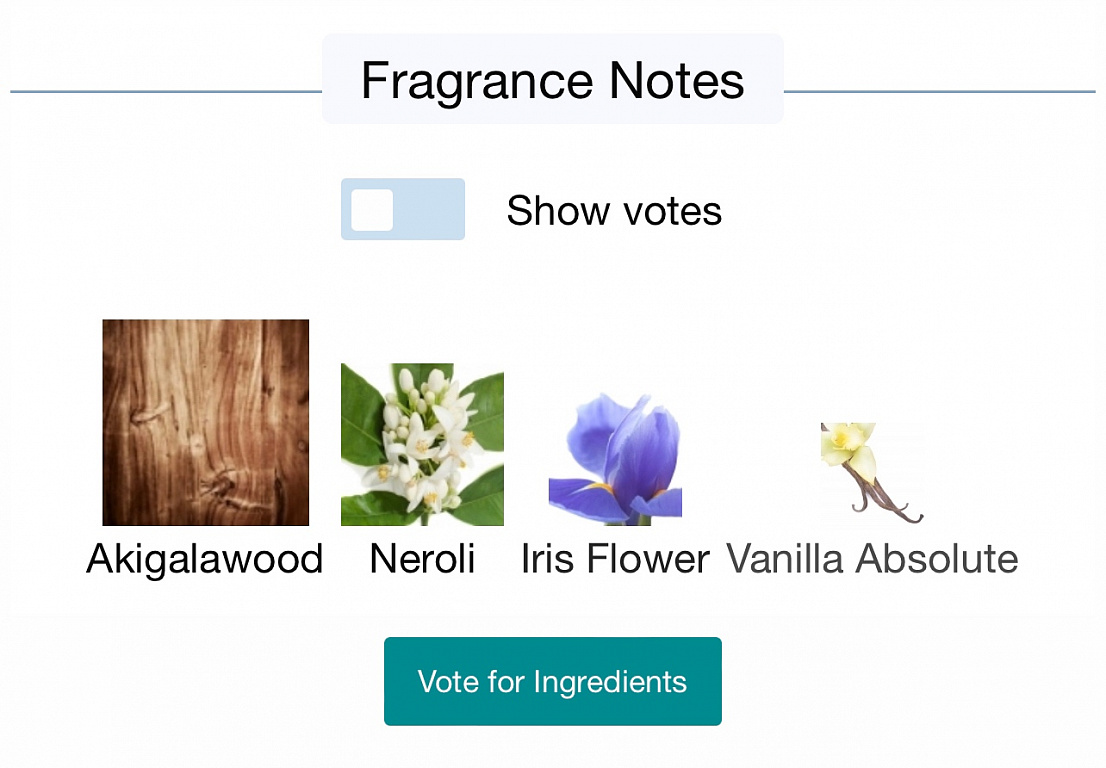1106x768 pixels.
Task: Click divider line right of Fragrance Notes
Action: click(x=940, y=92)
